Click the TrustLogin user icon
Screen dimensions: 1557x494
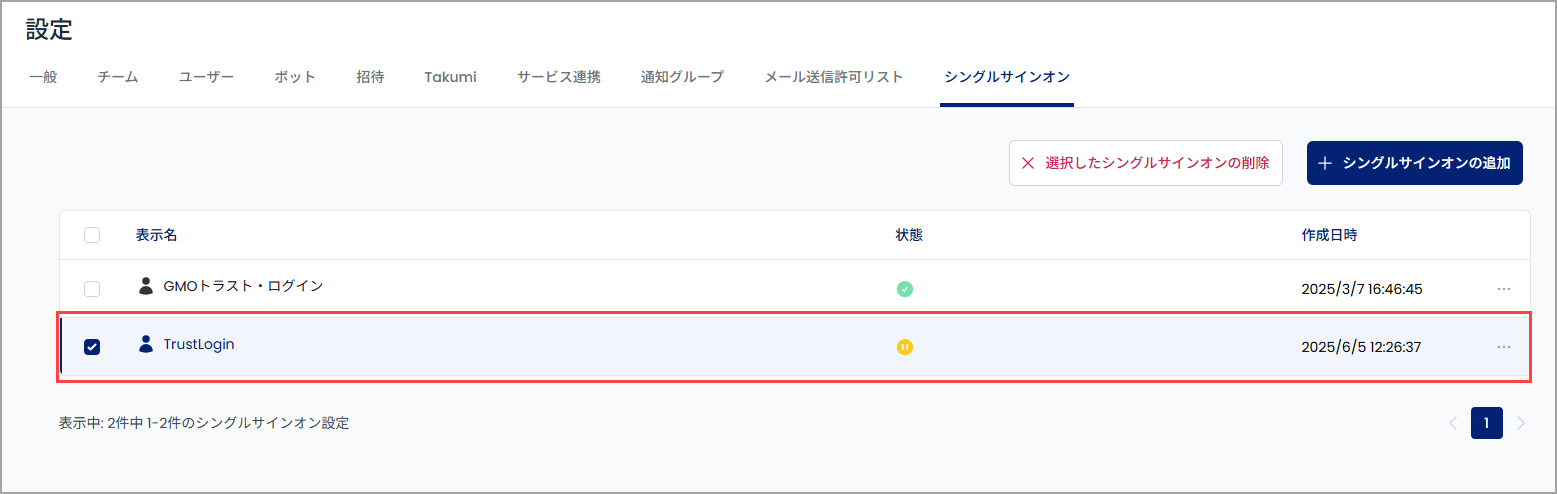[146, 344]
